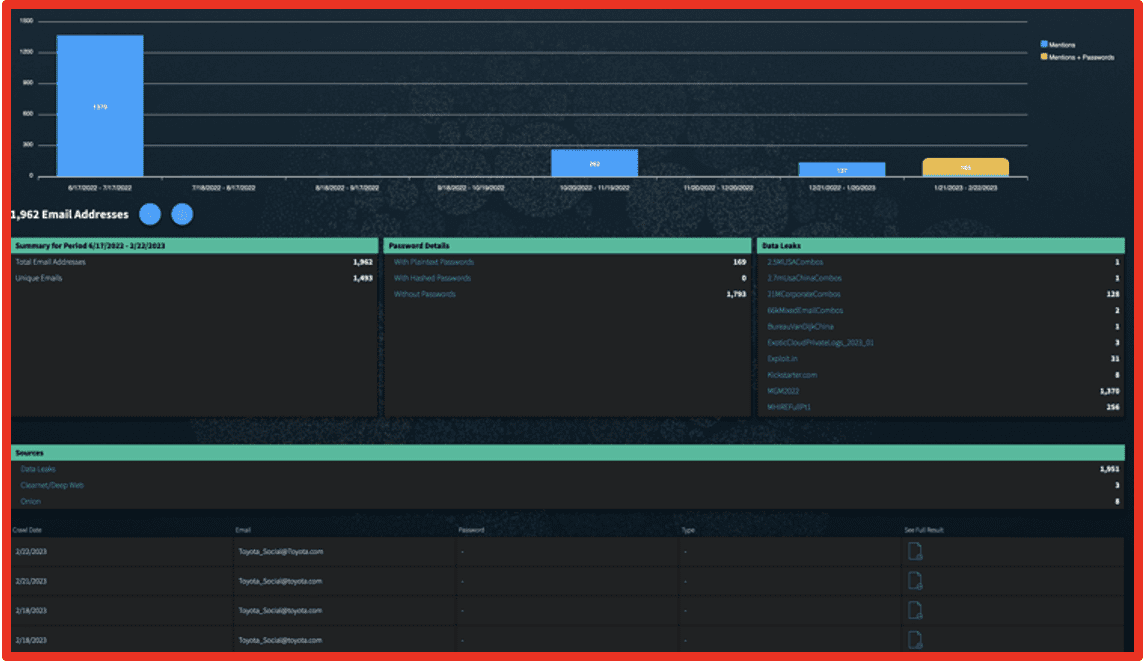Image resolution: width=1144 pixels, height=662 pixels.
Task: Click the See Full Result column header
Action: 924,530
